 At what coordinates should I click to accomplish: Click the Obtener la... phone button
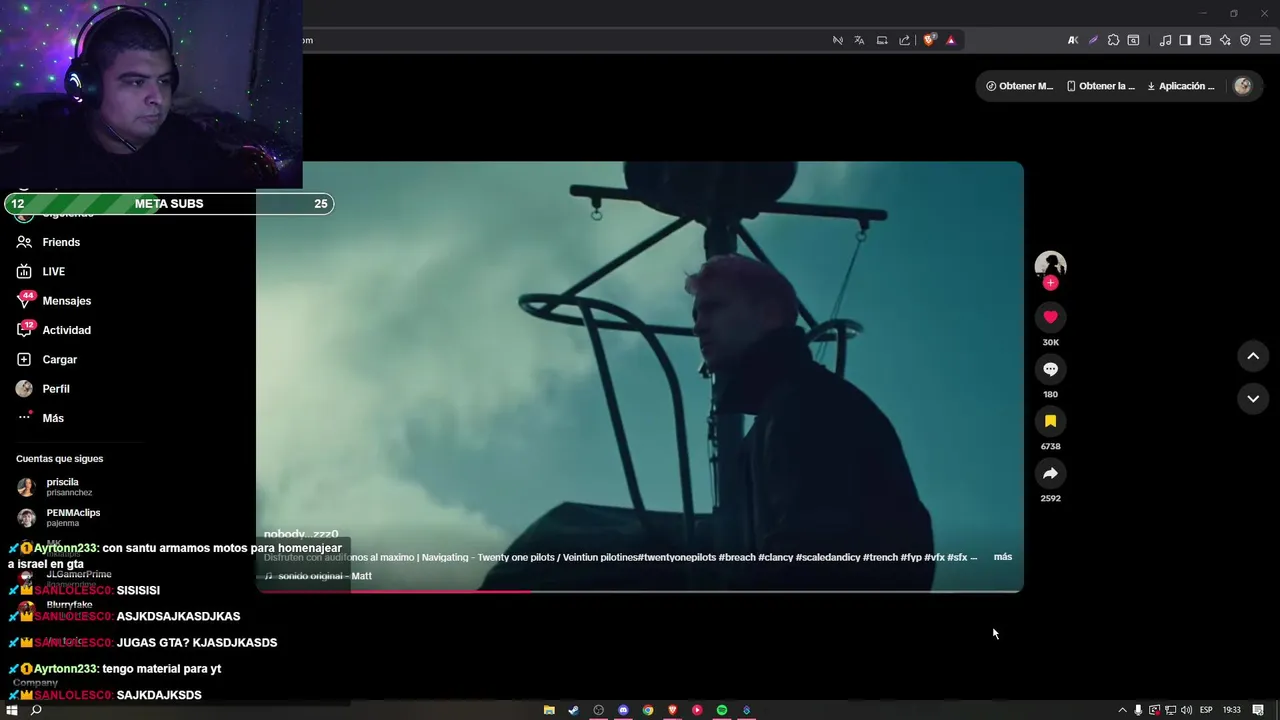[x=1101, y=86]
